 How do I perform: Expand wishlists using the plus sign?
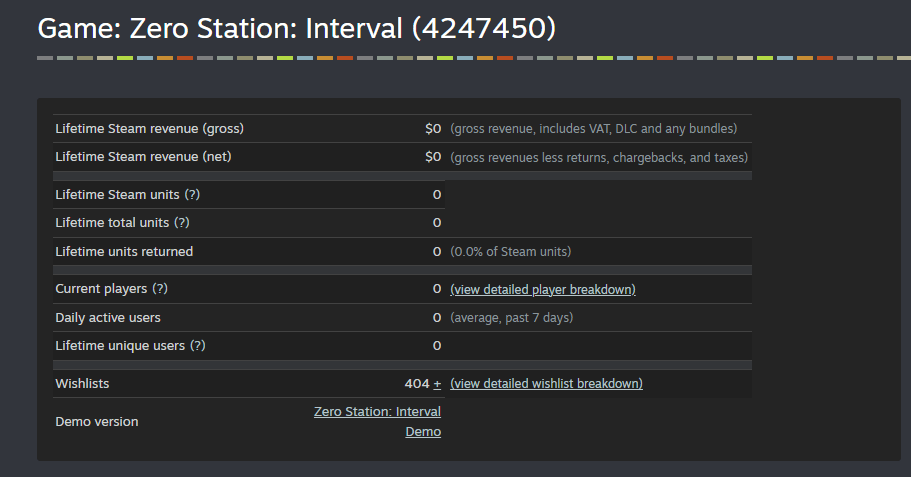(x=437, y=384)
